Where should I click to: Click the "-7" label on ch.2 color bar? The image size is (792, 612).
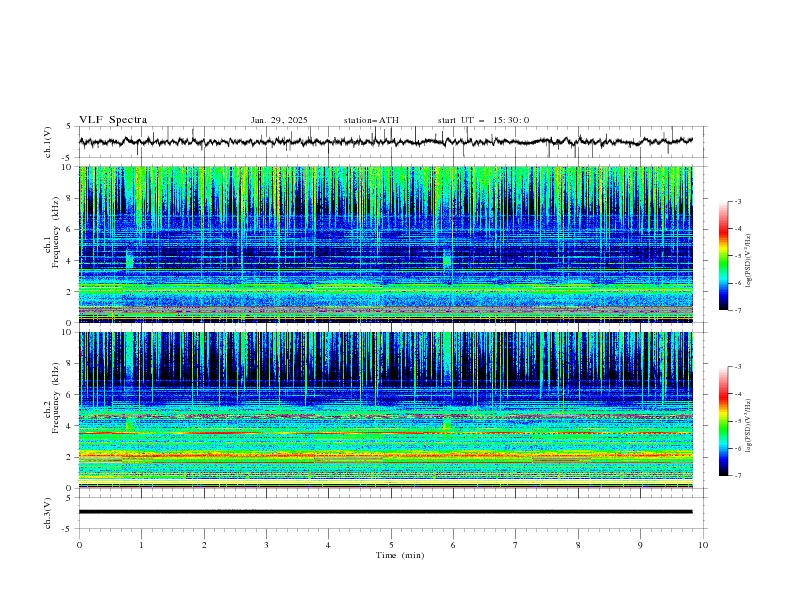pos(737,476)
